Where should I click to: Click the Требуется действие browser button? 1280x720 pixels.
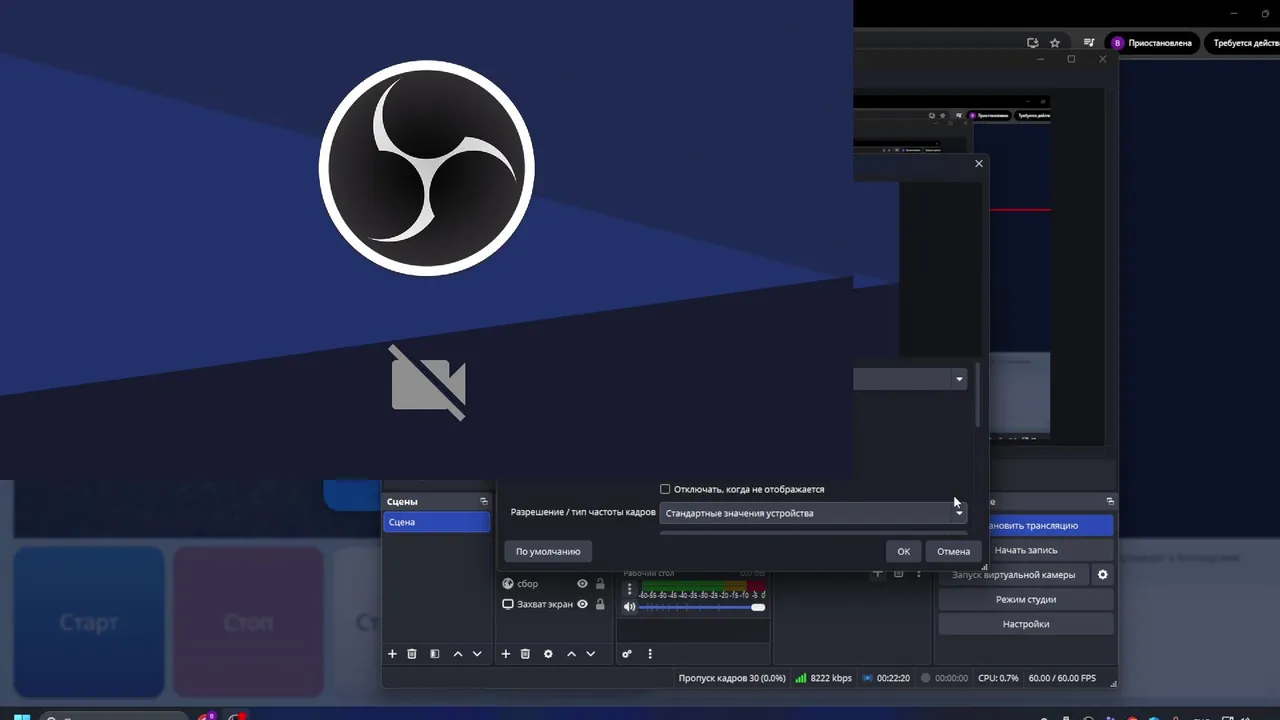1241,43
